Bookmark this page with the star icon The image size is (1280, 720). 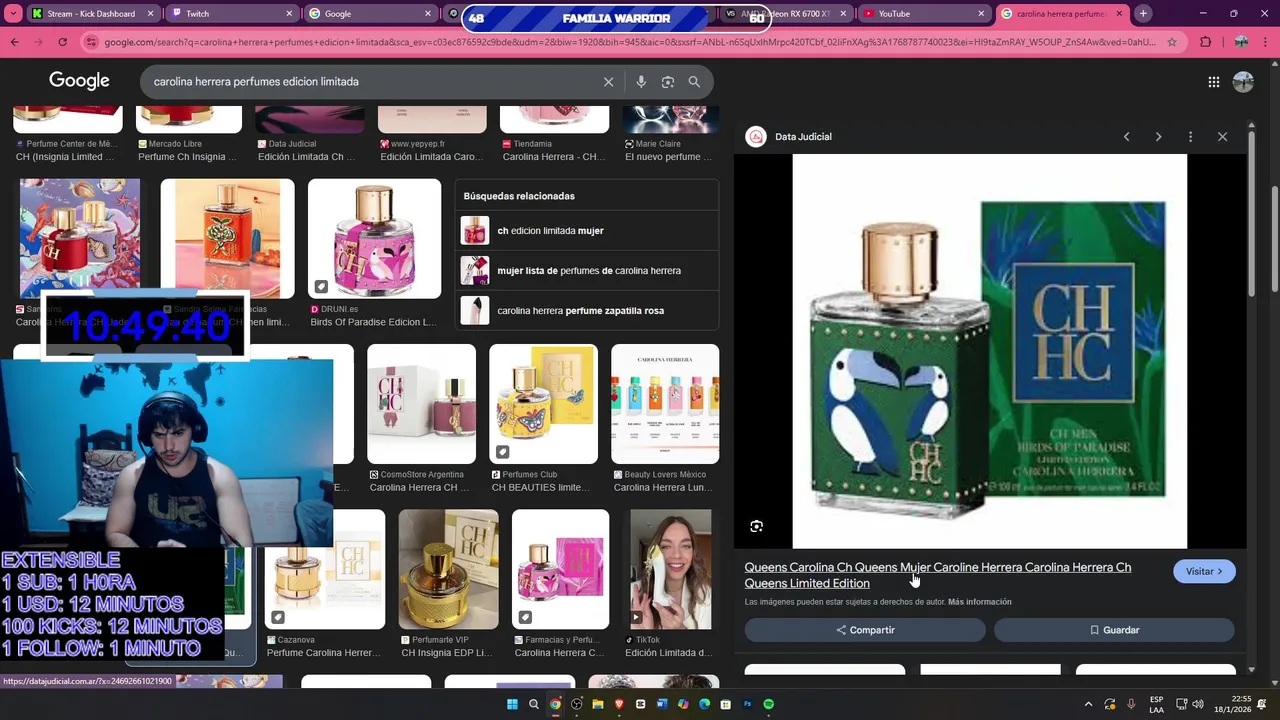[1171, 42]
